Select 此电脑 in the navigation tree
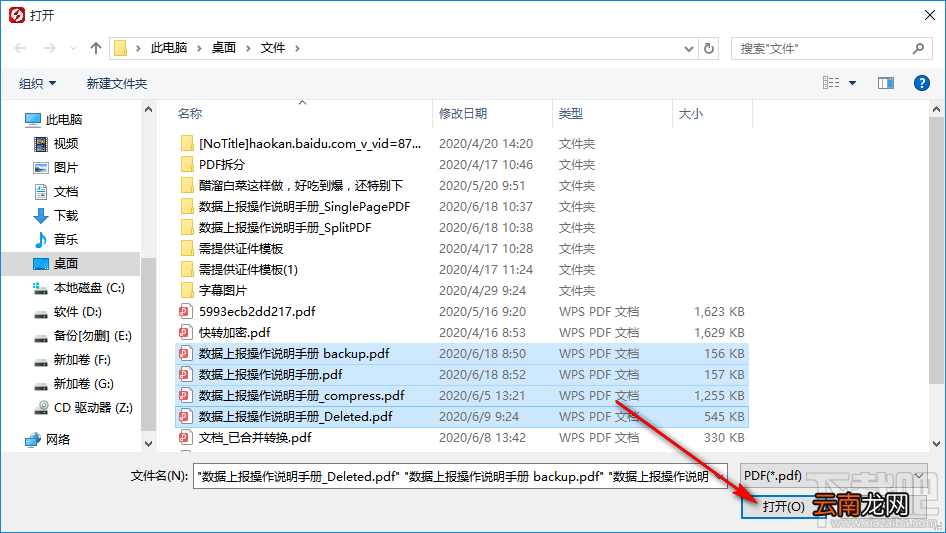Screen dimensions: 946x533 pos(53,120)
